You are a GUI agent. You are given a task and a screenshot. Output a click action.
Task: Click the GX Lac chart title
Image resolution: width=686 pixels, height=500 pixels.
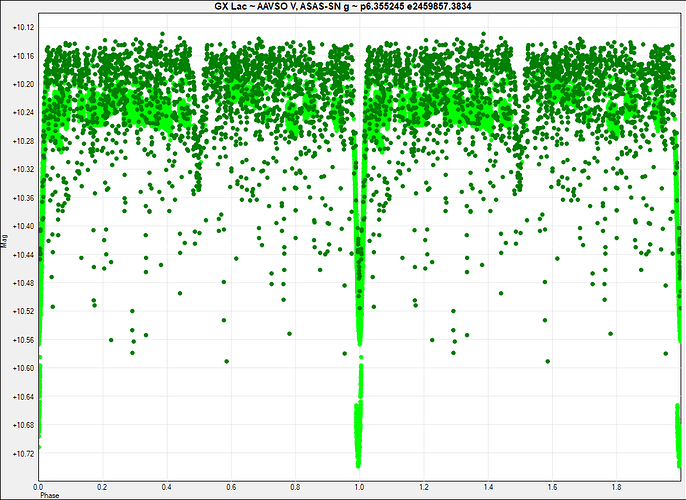[x=342, y=7]
